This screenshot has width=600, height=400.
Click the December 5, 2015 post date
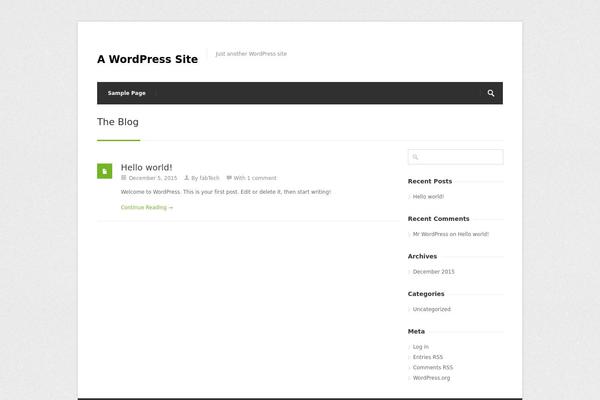[x=153, y=178]
